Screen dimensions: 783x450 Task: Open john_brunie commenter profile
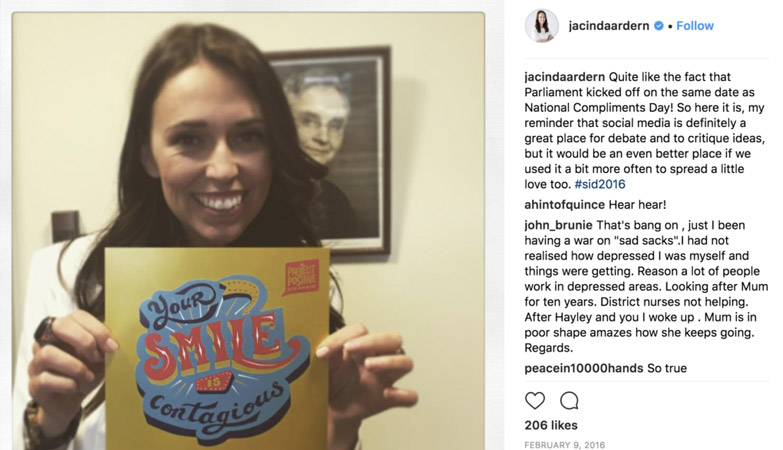click(558, 225)
